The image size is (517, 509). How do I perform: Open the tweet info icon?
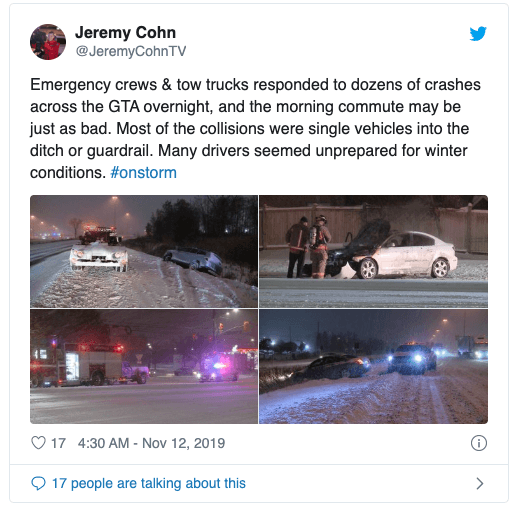479,443
